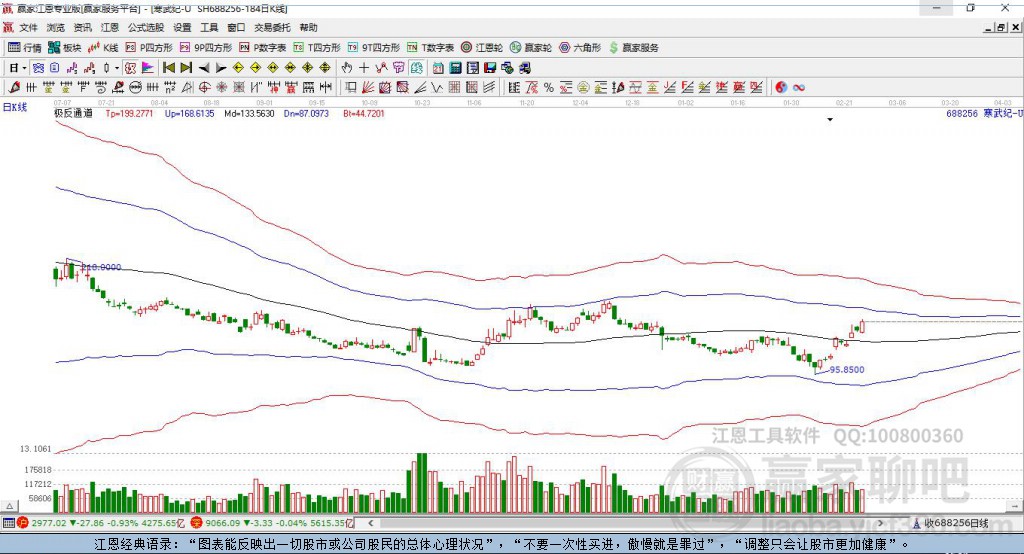Open the 交易委托 menu

(x=272, y=27)
